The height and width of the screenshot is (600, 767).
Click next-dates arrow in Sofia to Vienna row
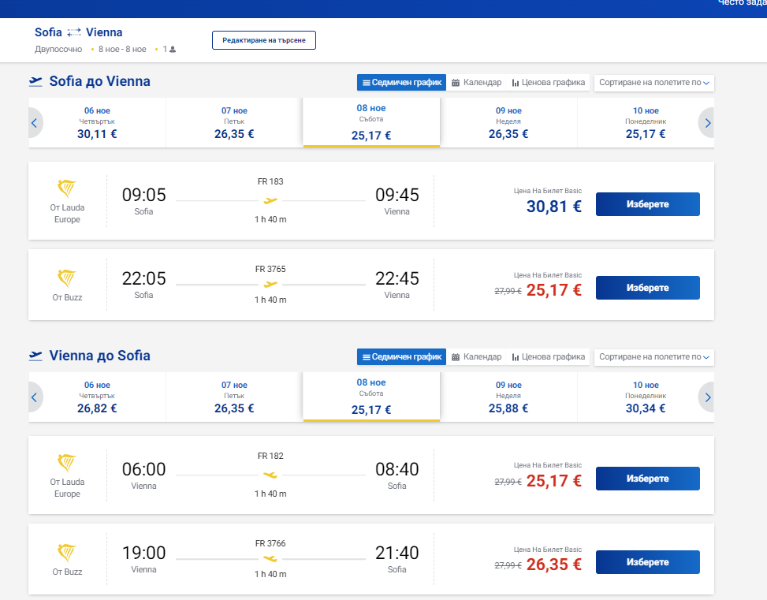pos(707,123)
